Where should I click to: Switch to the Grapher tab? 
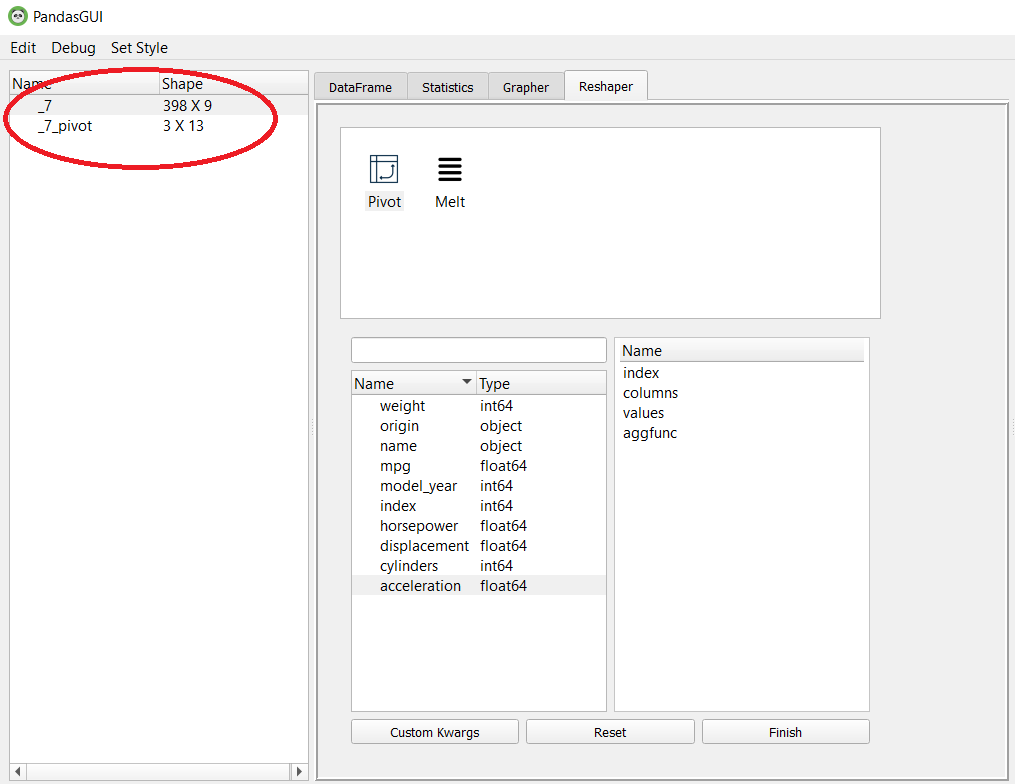(x=526, y=87)
